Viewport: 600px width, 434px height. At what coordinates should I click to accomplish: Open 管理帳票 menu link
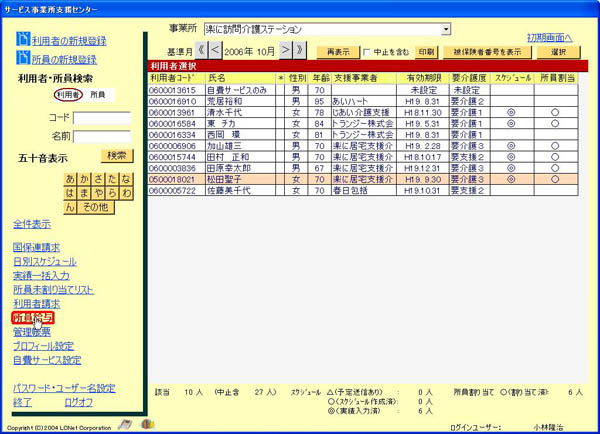pos(32,332)
